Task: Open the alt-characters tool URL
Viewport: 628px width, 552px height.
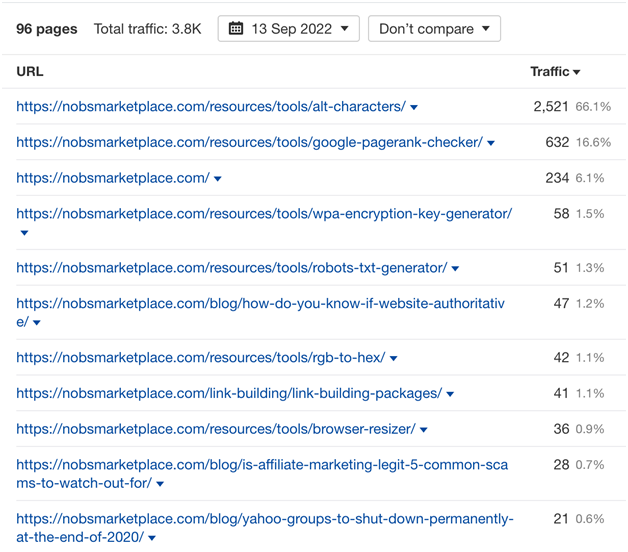Action: pyautogui.click(x=210, y=106)
